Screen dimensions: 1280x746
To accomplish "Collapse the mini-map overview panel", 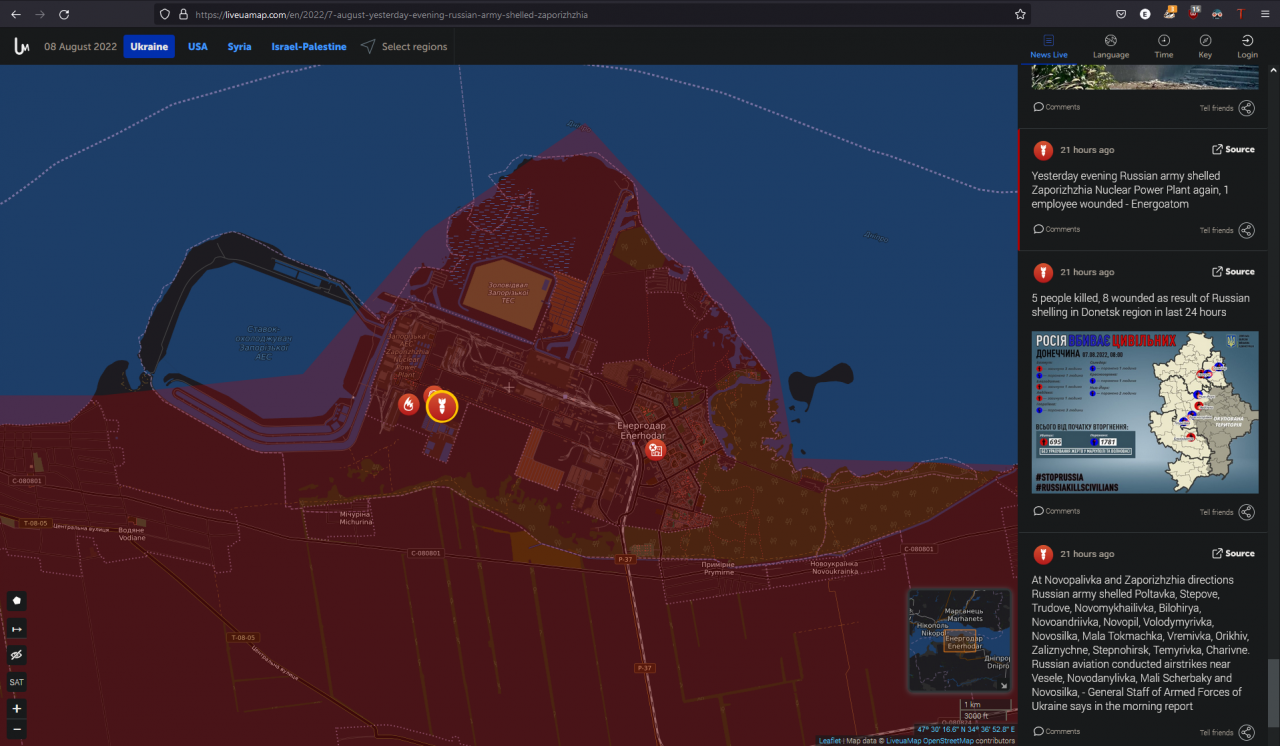I will coord(1002,686).
